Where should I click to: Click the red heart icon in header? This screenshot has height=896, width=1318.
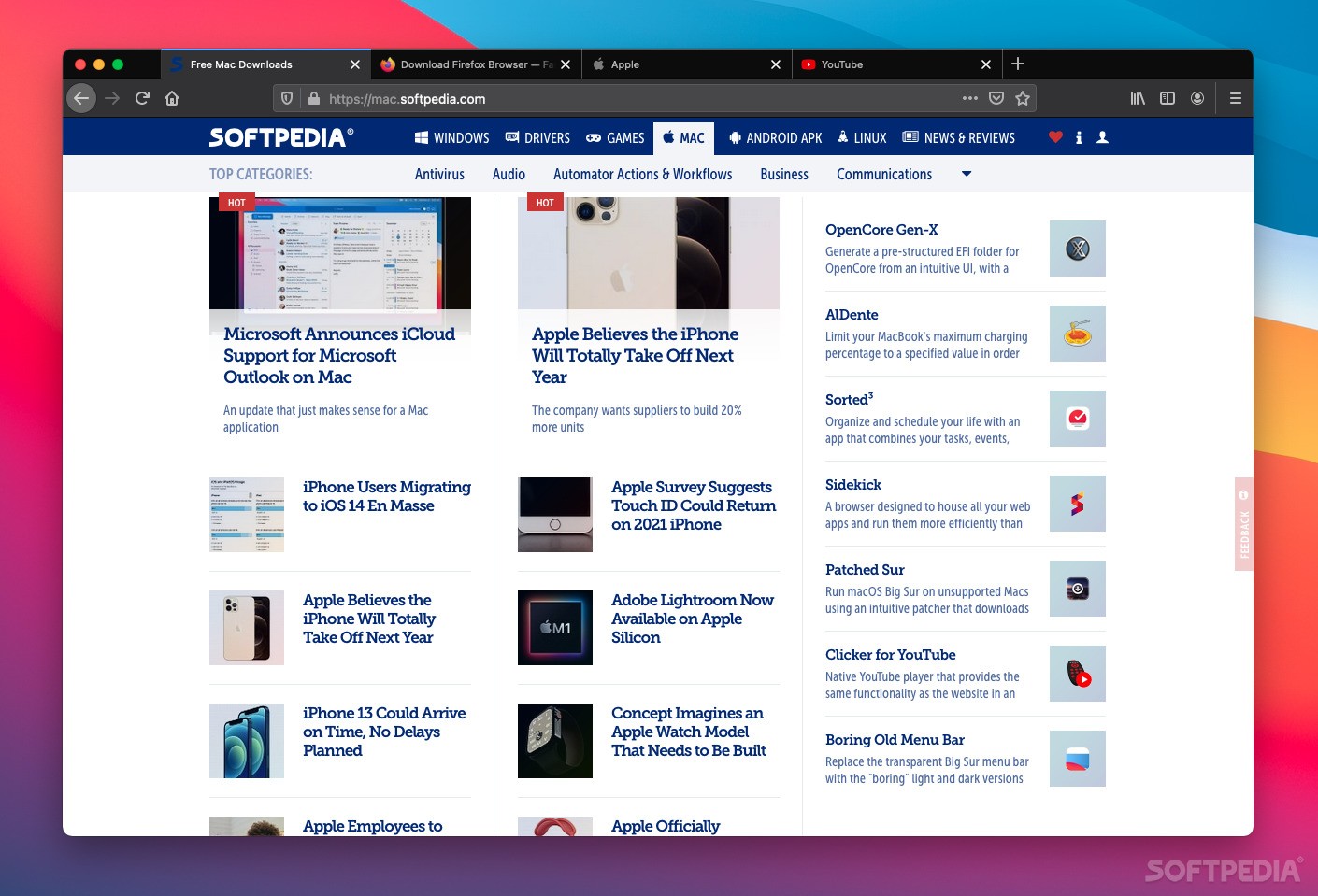tap(1055, 137)
